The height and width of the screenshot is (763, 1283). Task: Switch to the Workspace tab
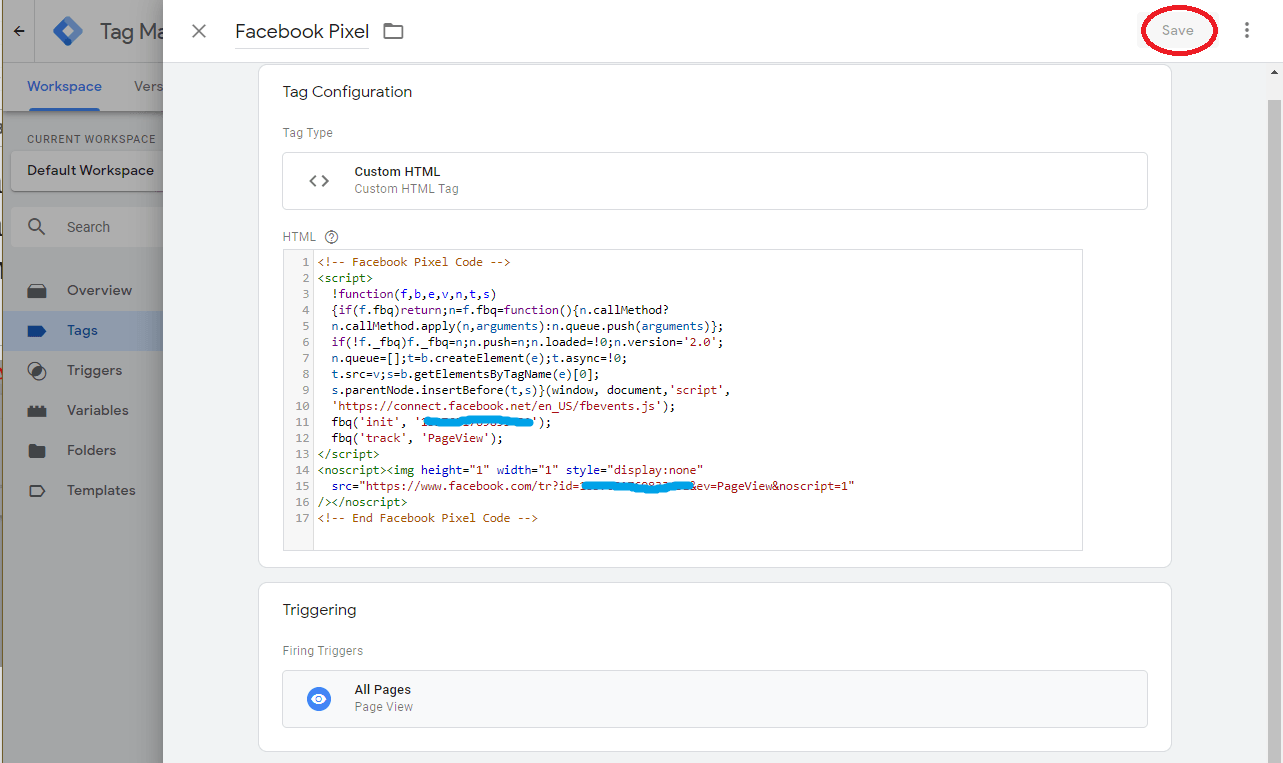pos(64,86)
